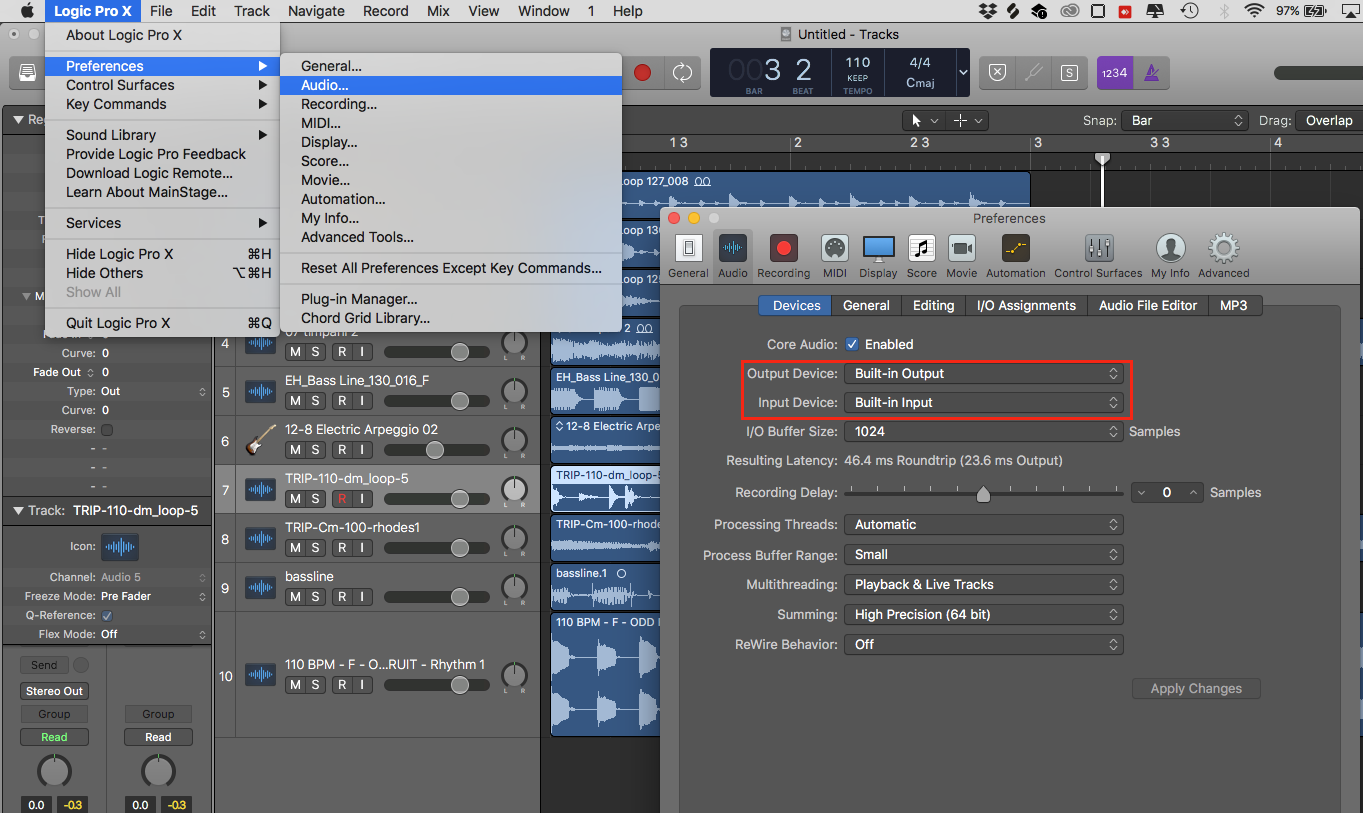Click tempo 110 display in LCD
1363x813 pixels.
click(x=857, y=62)
